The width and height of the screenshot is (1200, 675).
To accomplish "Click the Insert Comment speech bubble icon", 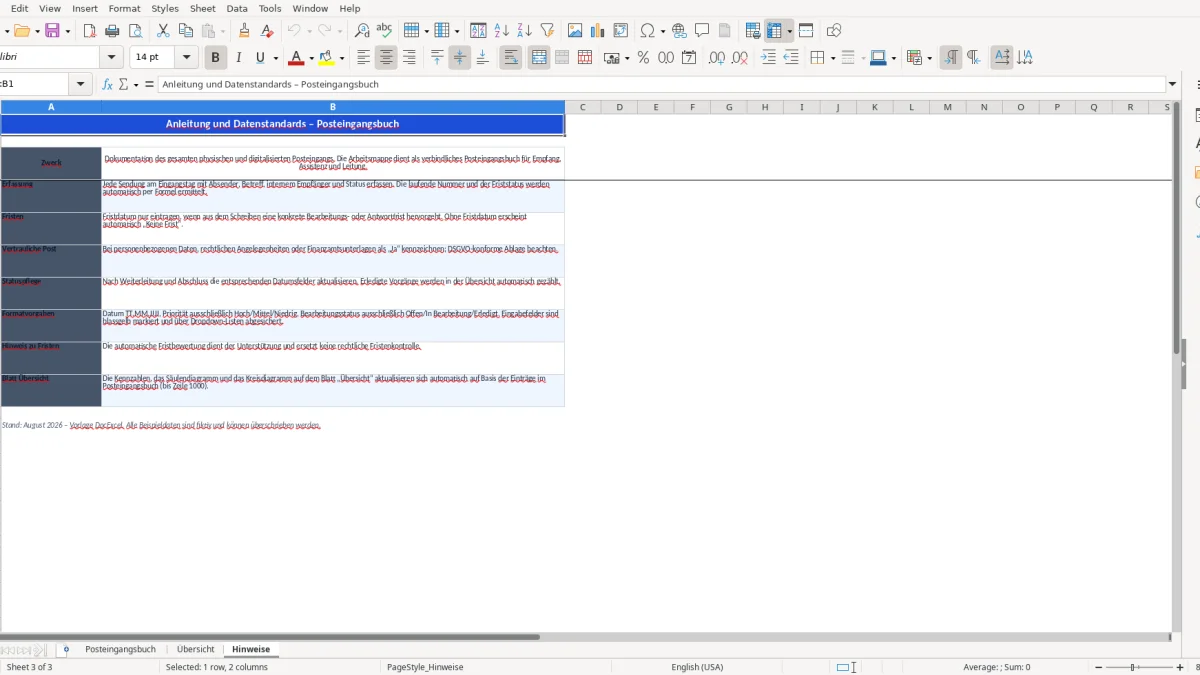I will [703, 31].
